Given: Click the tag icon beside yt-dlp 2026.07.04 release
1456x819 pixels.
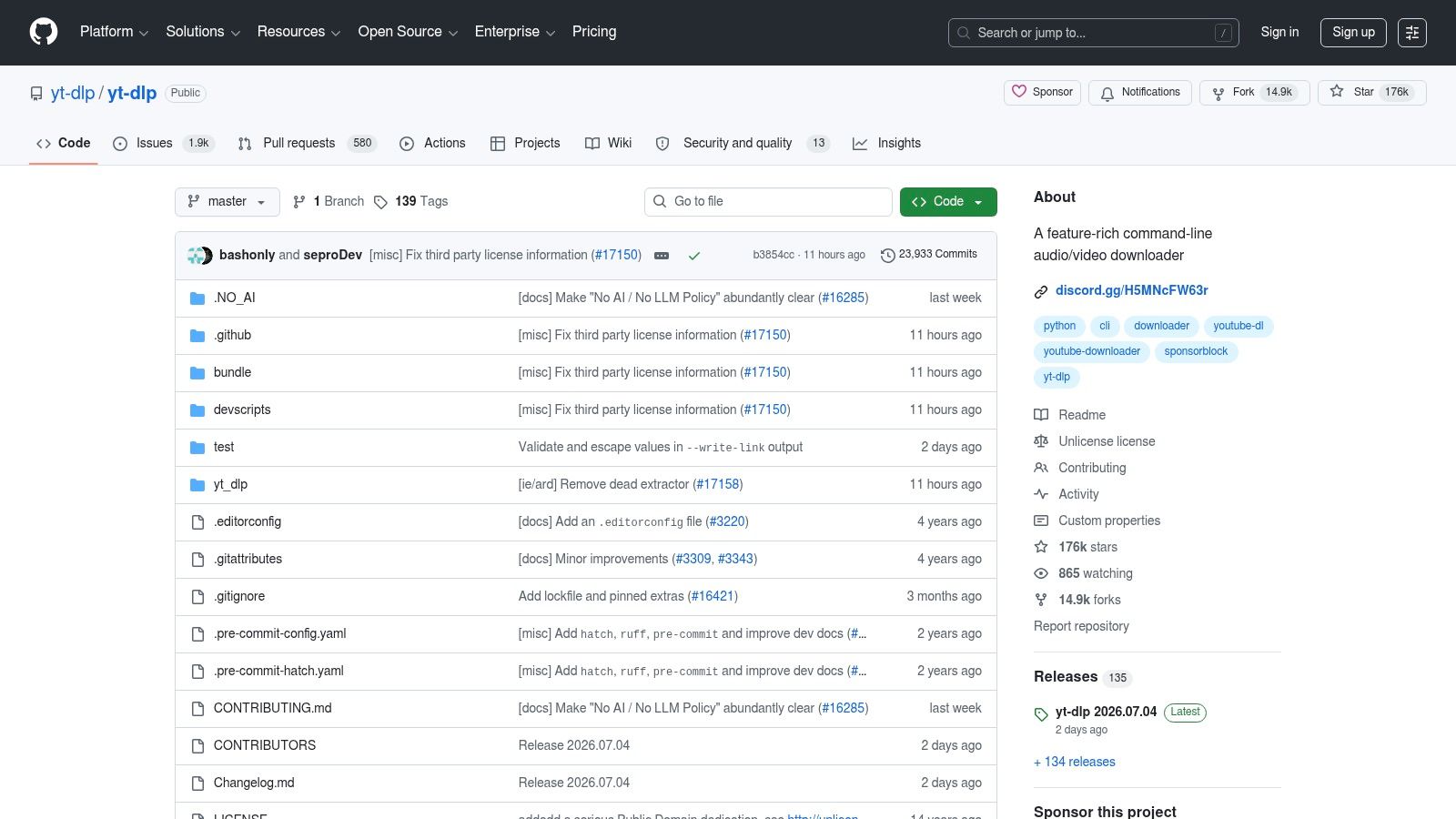Looking at the screenshot, I should click(x=1041, y=714).
